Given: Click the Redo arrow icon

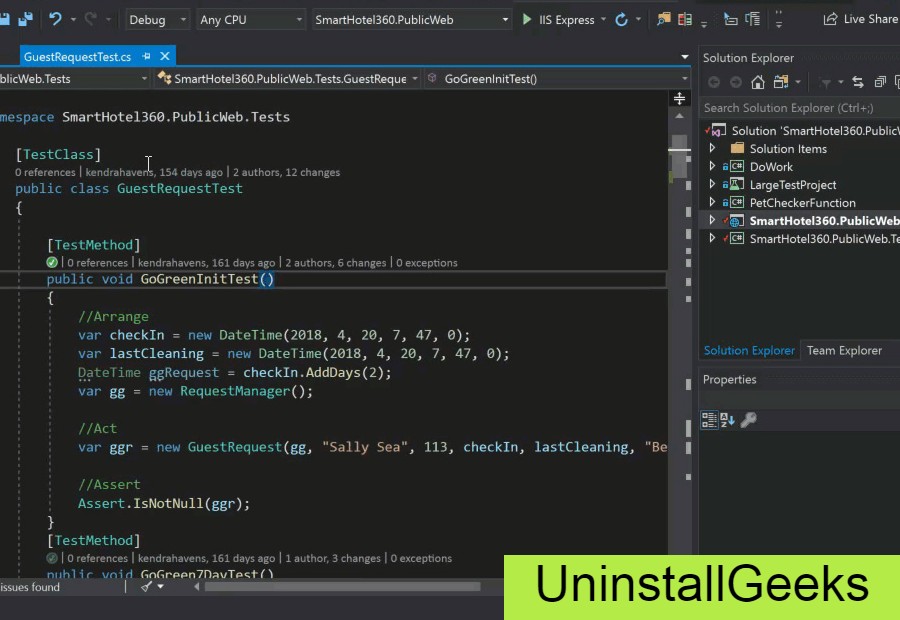Looking at the screenshot, I should [x=91, y=20].
